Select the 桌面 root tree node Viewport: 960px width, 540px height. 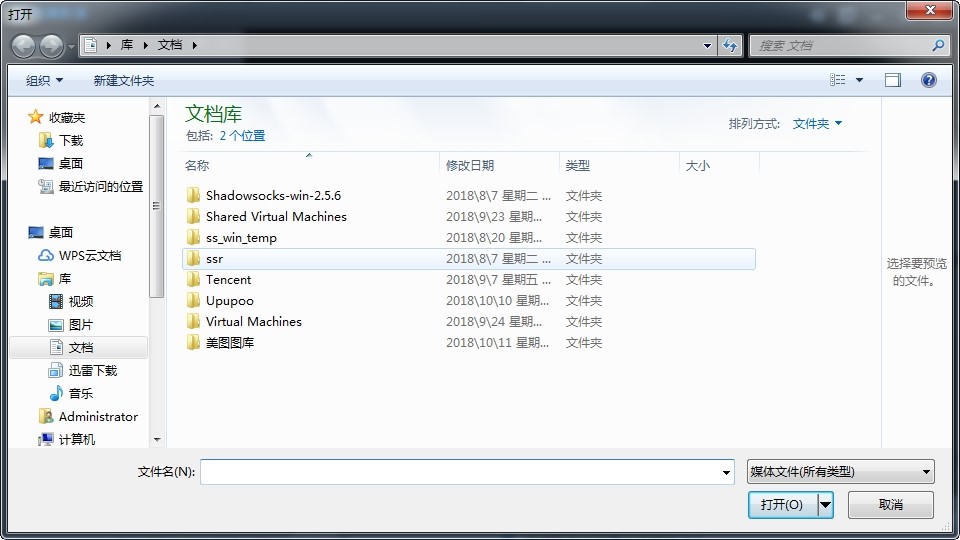(x=51, y=232)
